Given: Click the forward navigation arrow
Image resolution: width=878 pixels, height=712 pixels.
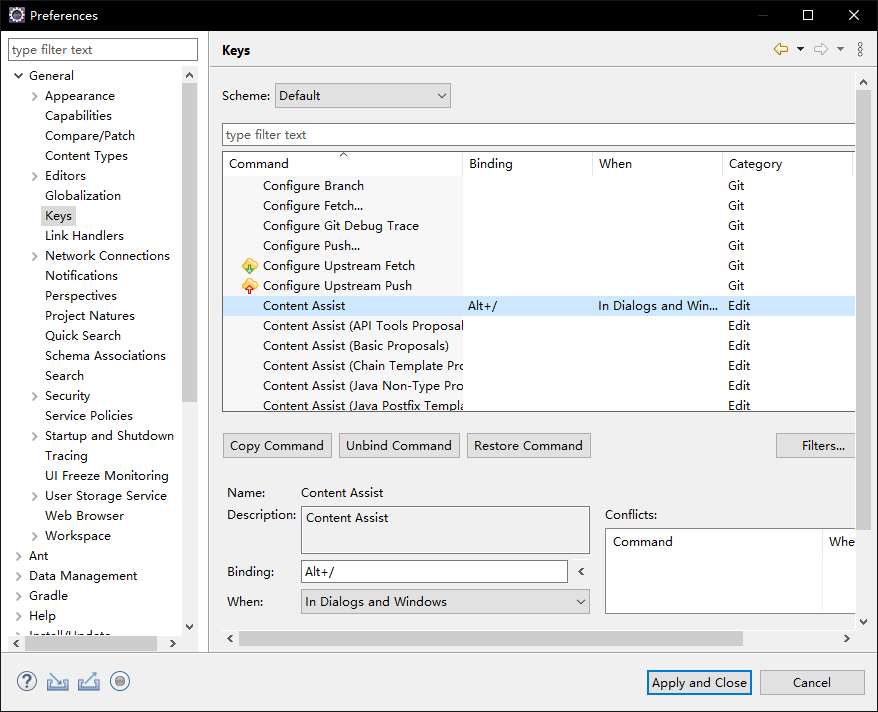Looking at the screenshot, I should pyautogui.click(x=821, y=49).
